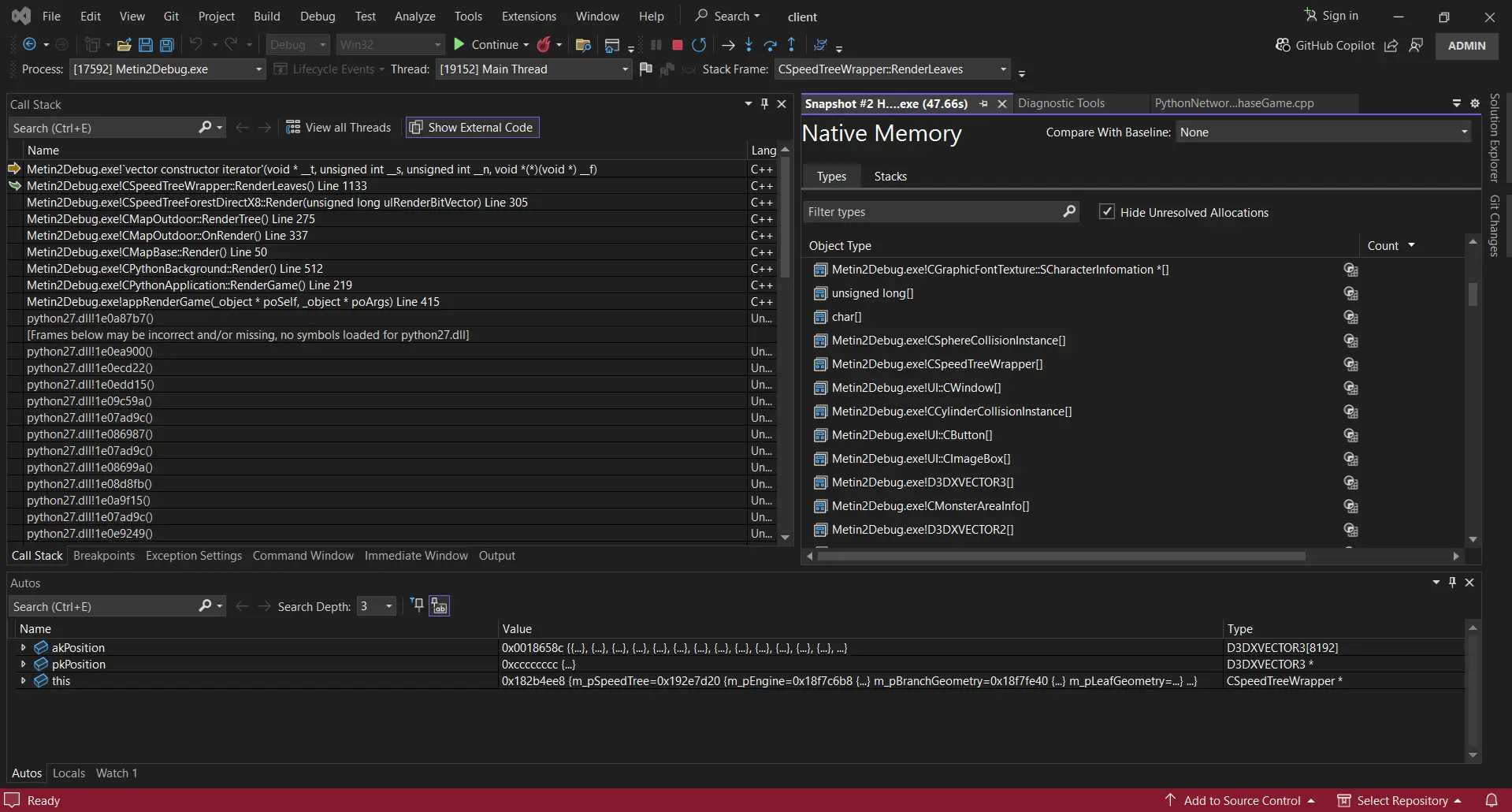
Task: Switch to the Stacks tab
Action: (x=890, y=176)
